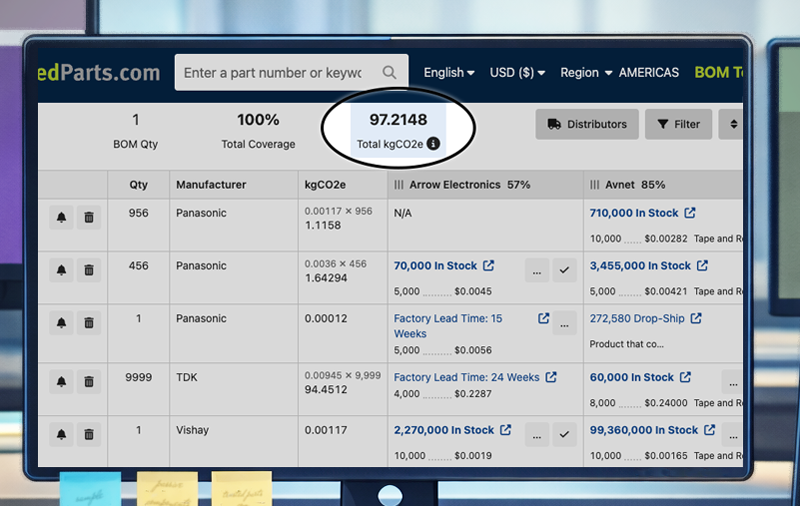Image resolution: width=800 pixels, height=506 pixels.
Task: Set alert bell for the Vishay row
Action: (61, 434)
